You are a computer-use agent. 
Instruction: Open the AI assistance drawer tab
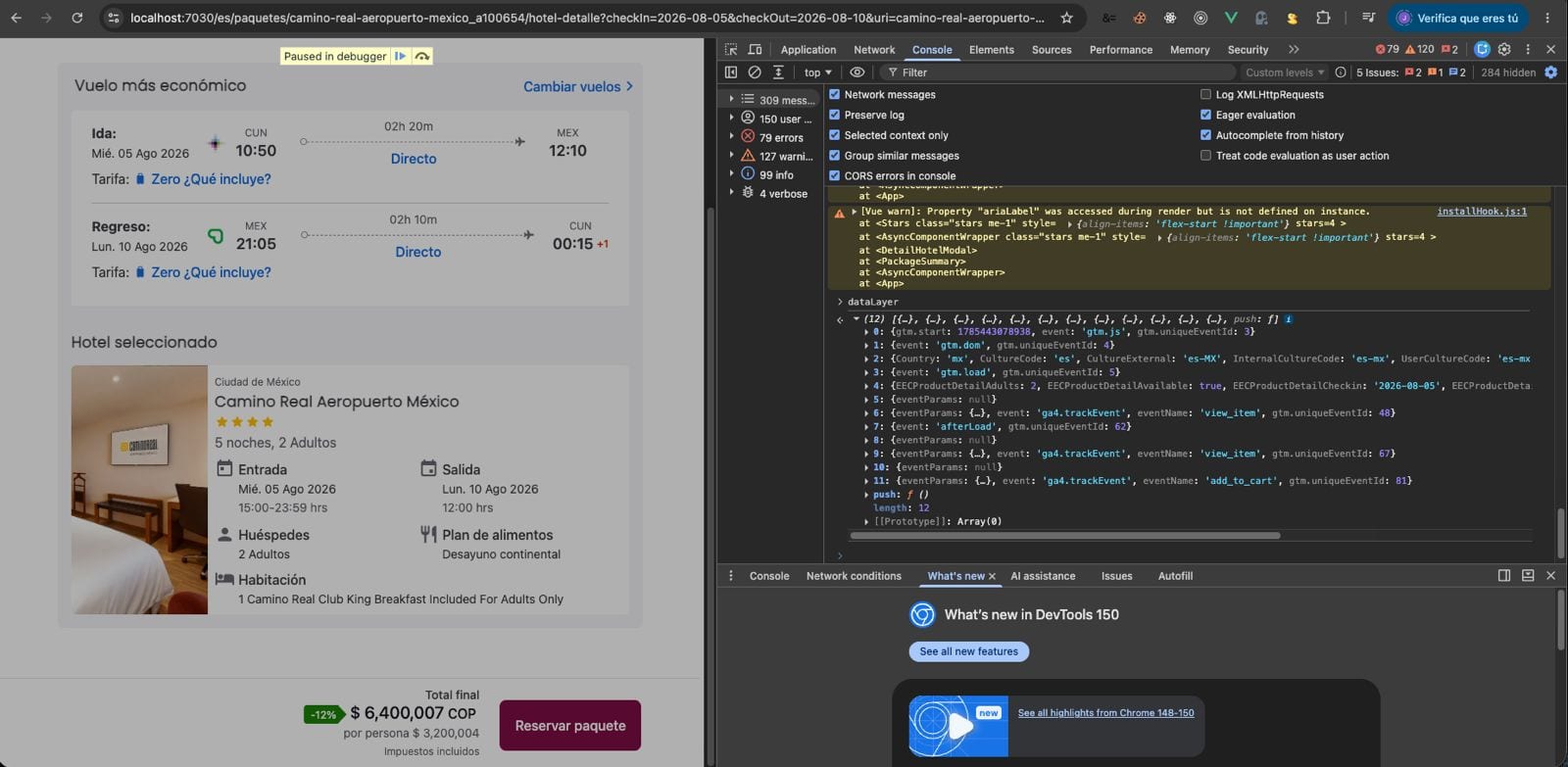tap(1043, 576)
